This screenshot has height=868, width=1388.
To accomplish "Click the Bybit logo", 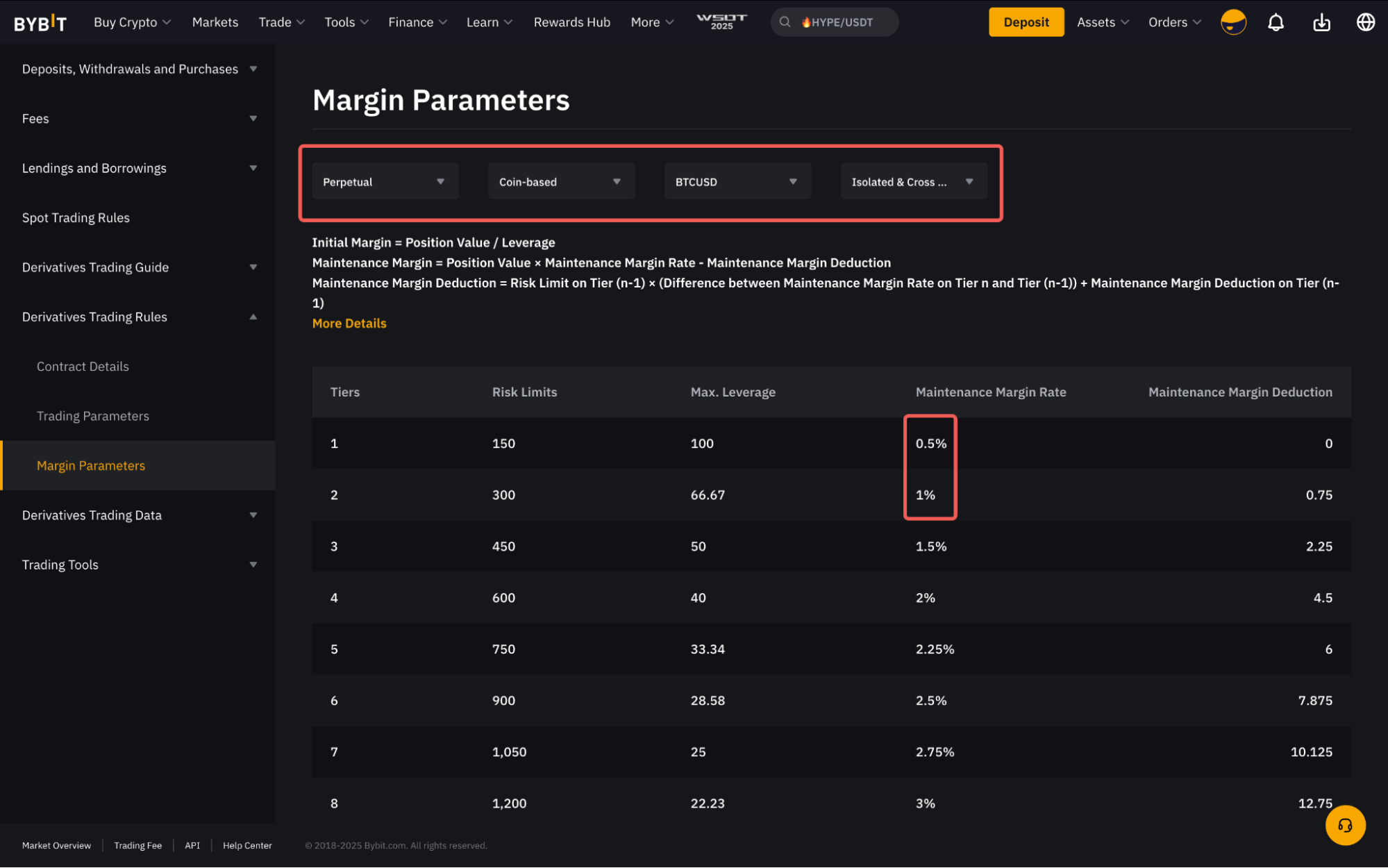I will (x=40, y=23).
